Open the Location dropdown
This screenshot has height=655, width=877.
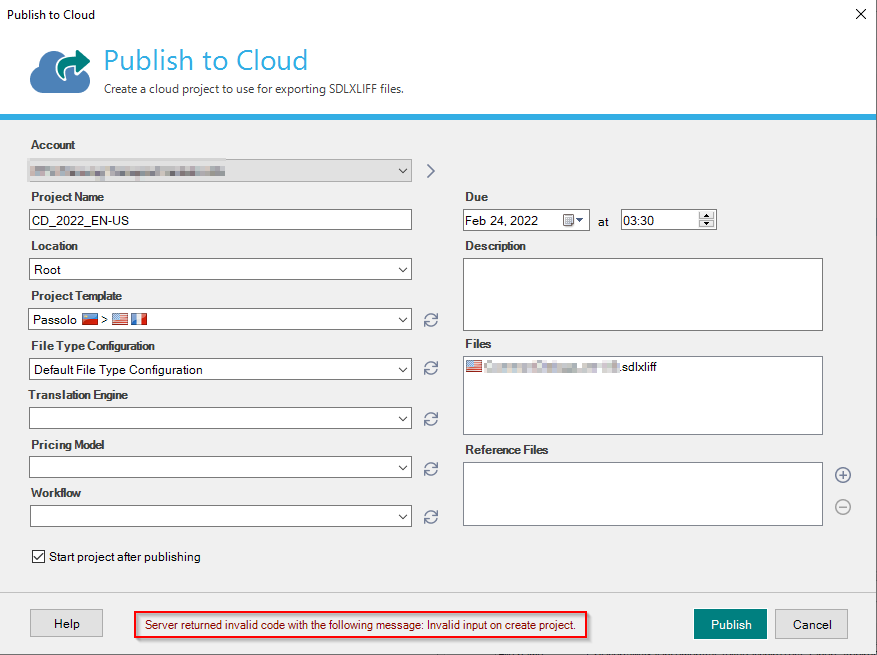(x=403, y=269)
